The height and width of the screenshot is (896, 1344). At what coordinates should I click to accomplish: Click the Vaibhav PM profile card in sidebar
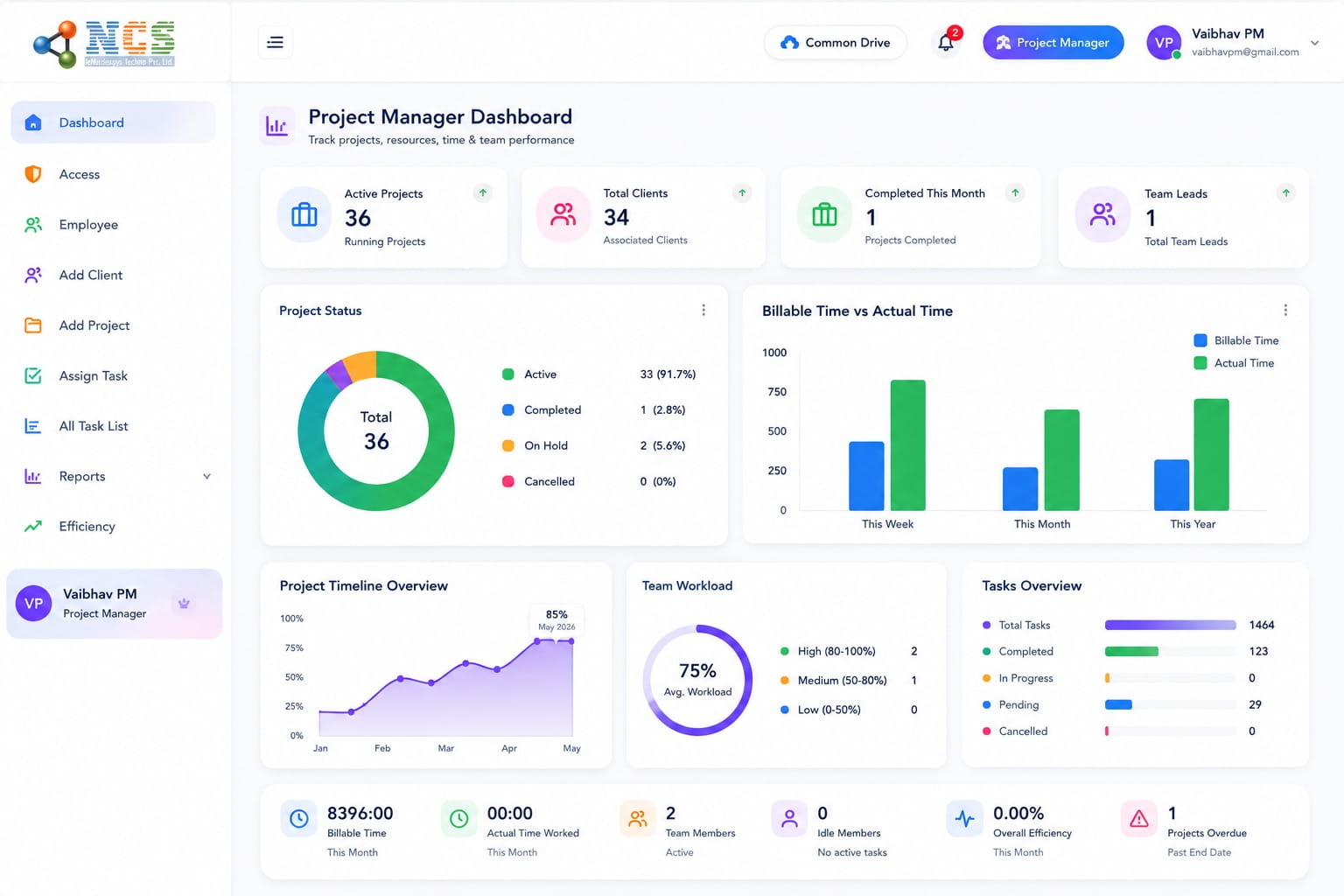(114, 604)
